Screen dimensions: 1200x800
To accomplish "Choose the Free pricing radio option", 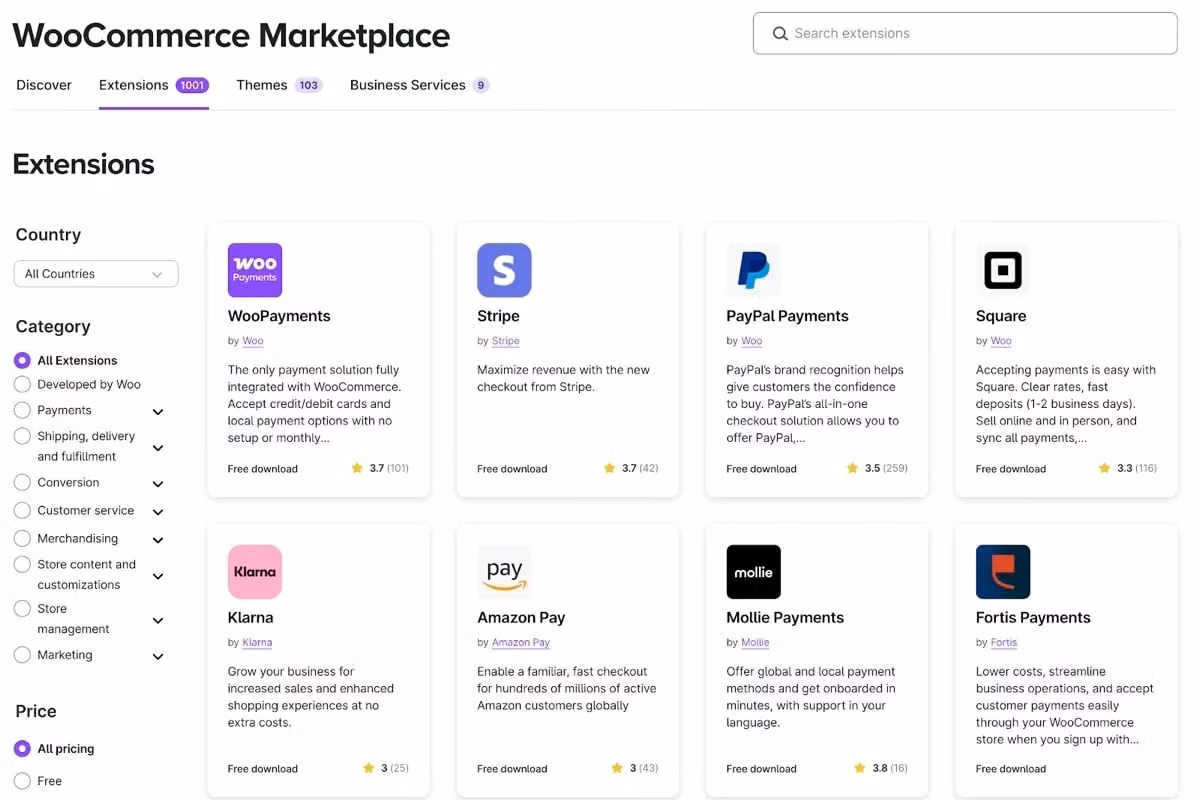I will (x=22, y=781).
